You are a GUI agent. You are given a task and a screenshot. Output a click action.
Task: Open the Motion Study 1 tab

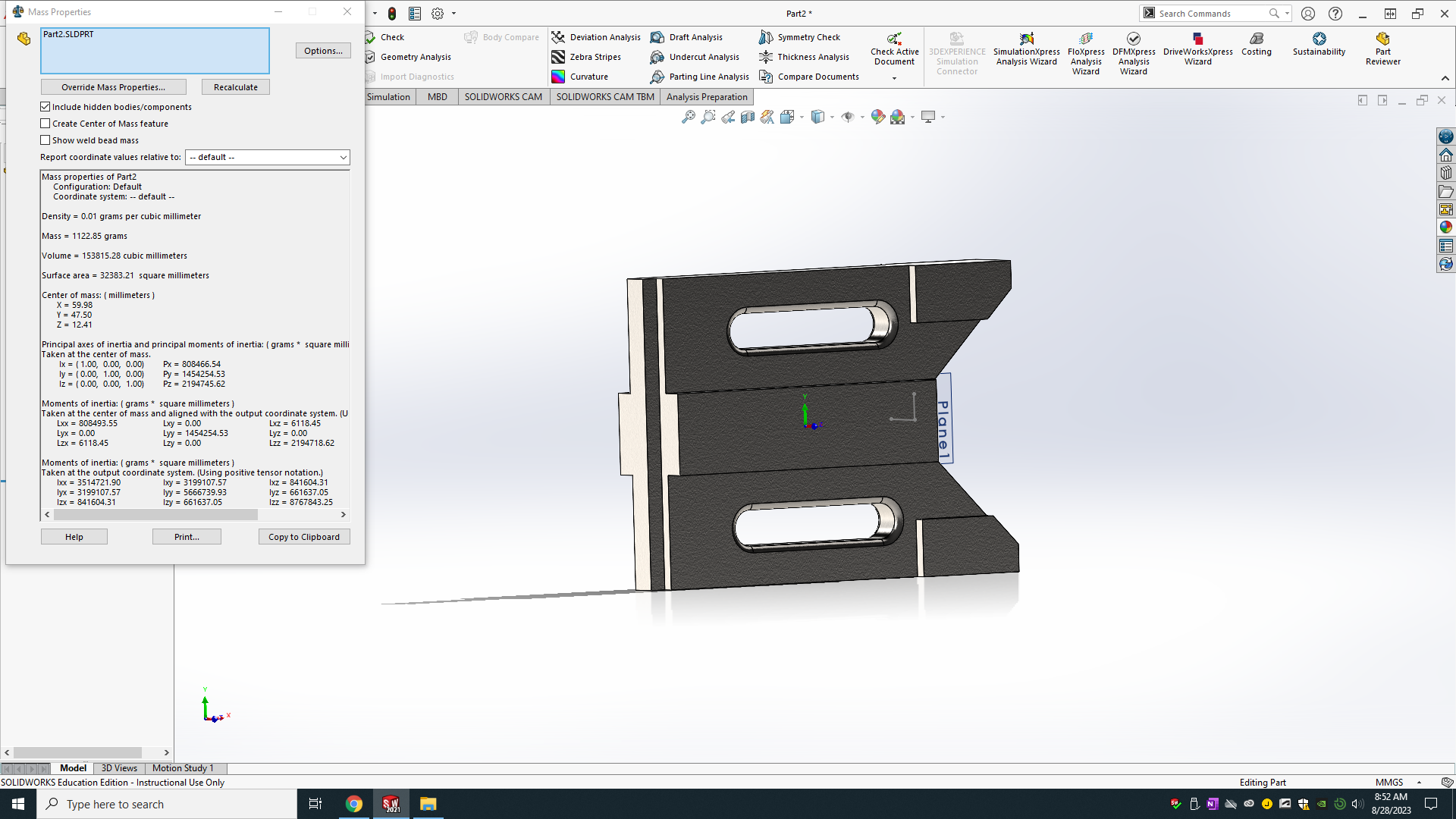pos(183,768)
